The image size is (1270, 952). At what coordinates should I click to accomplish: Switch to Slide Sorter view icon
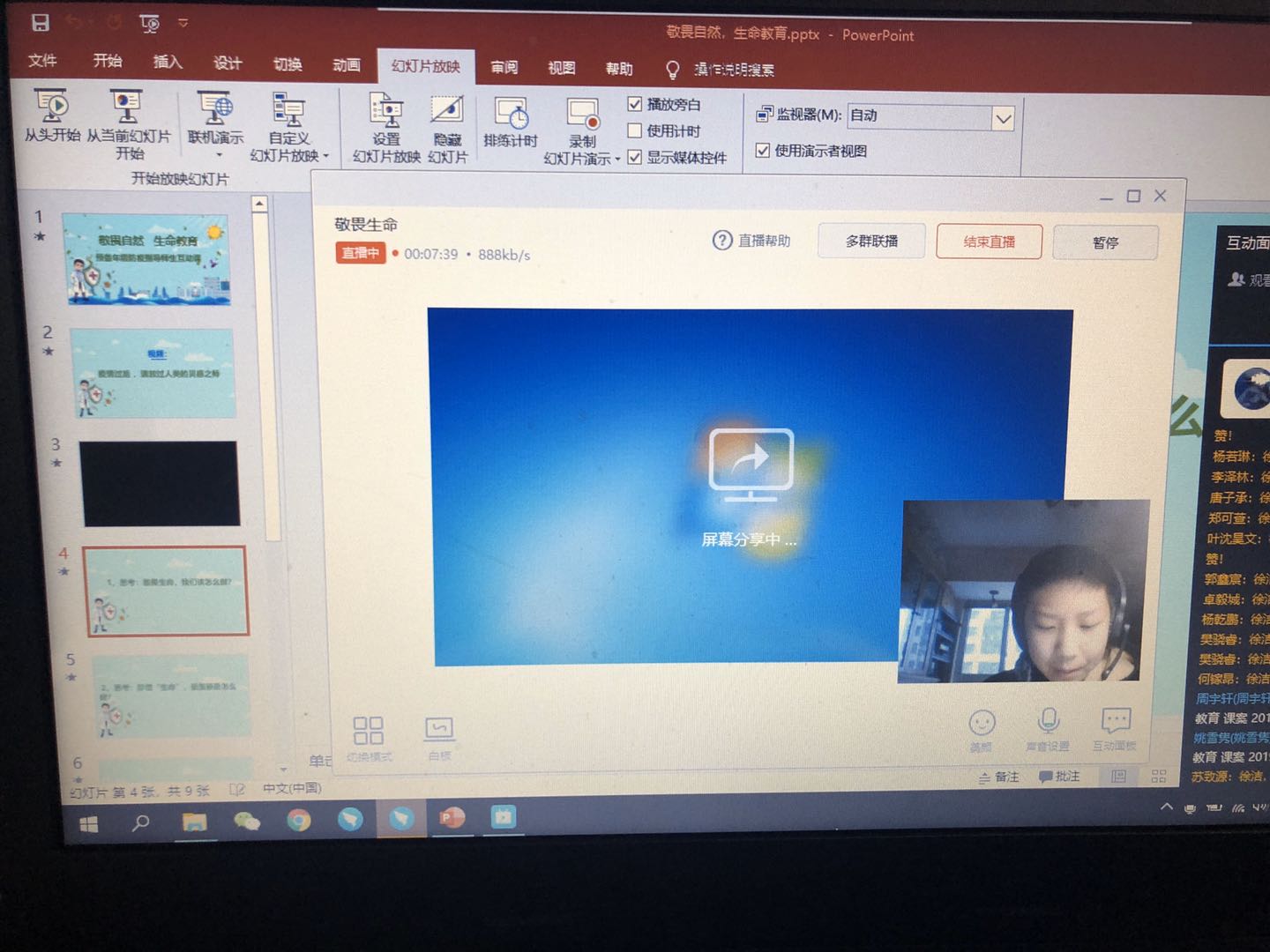pos(1158,777)
